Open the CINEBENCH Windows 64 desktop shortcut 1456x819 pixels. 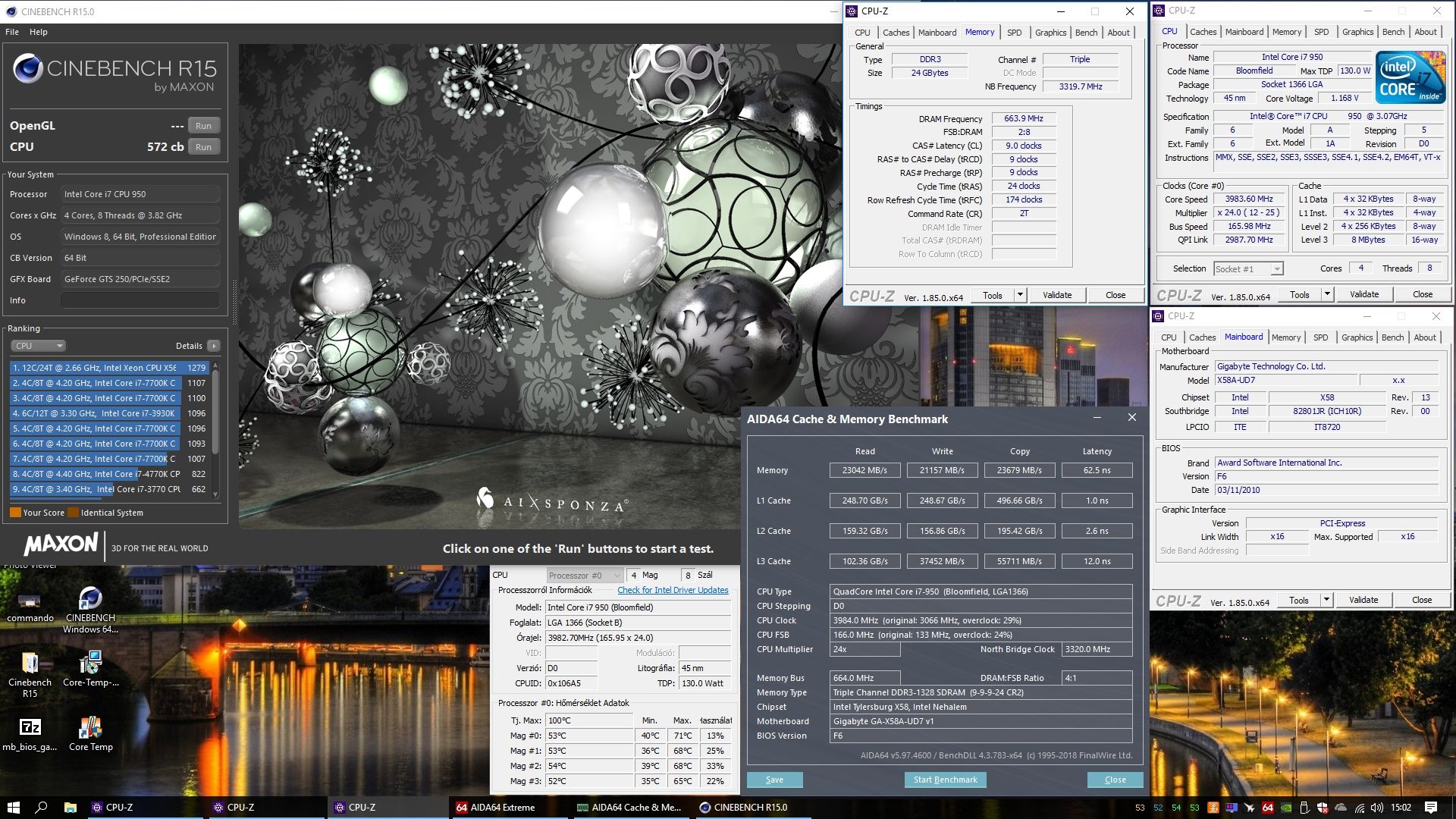click(x=90, y=599)
